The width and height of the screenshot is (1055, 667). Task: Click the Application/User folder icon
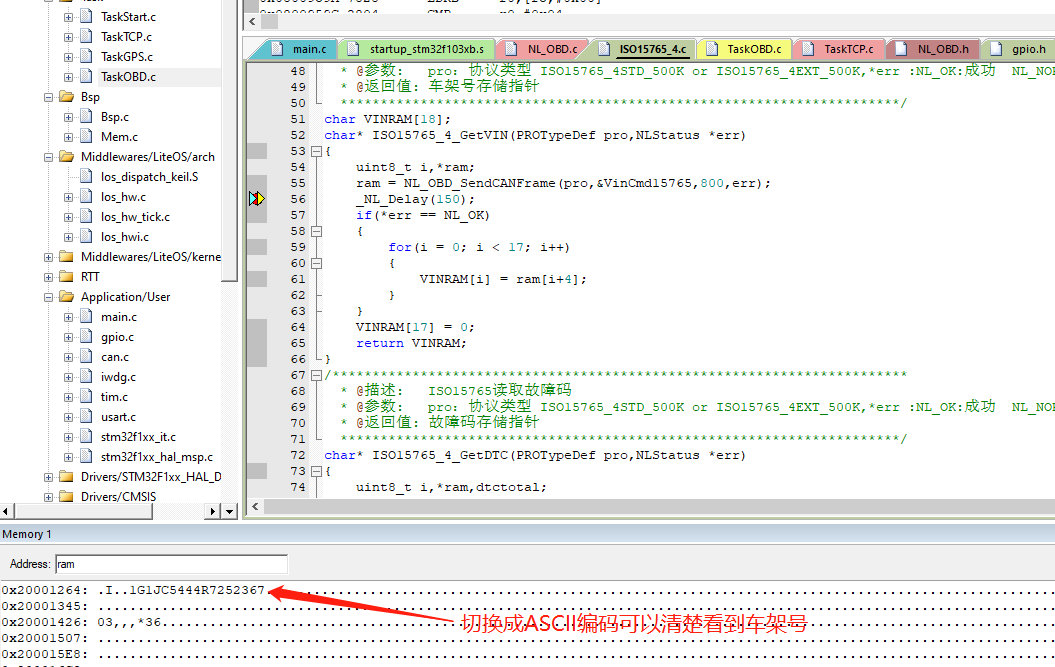67,296
